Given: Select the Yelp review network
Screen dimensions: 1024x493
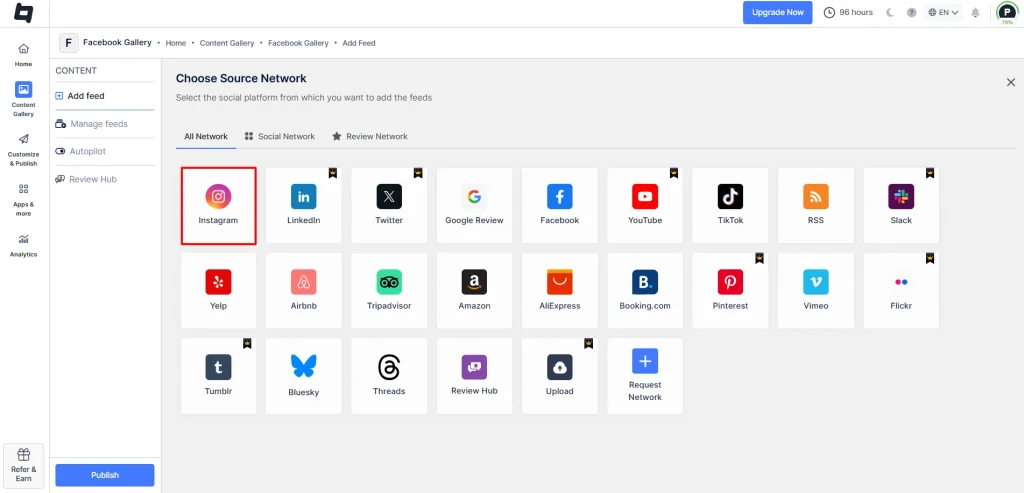Looking at the screenshot, I should pos(218,290).
